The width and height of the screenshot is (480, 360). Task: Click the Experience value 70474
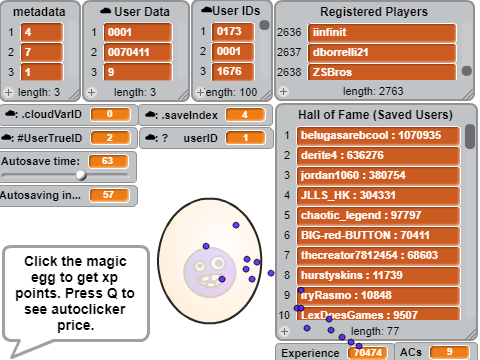(x=368, y=353)
